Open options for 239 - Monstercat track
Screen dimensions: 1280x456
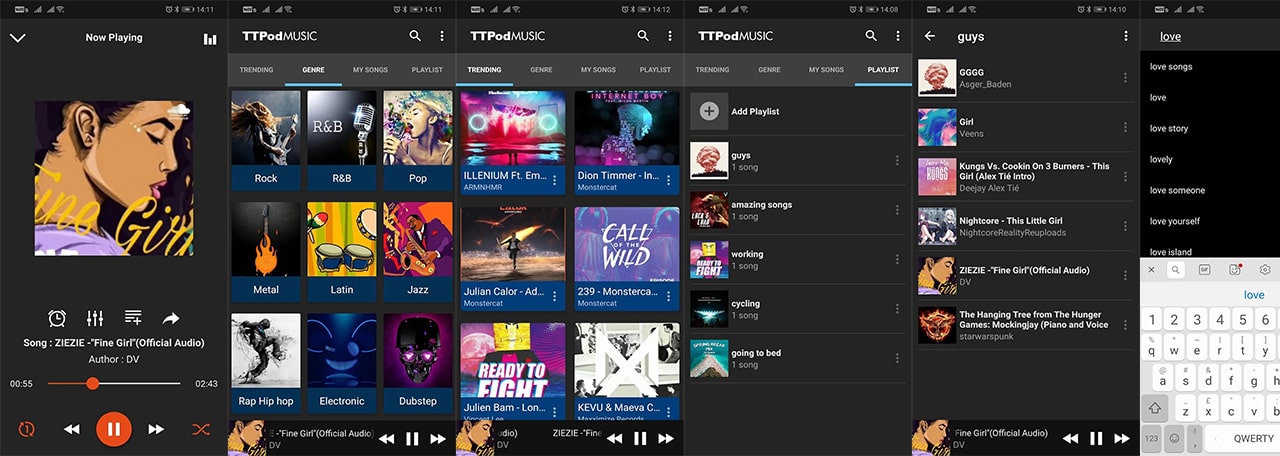click(x=669, y=296)
